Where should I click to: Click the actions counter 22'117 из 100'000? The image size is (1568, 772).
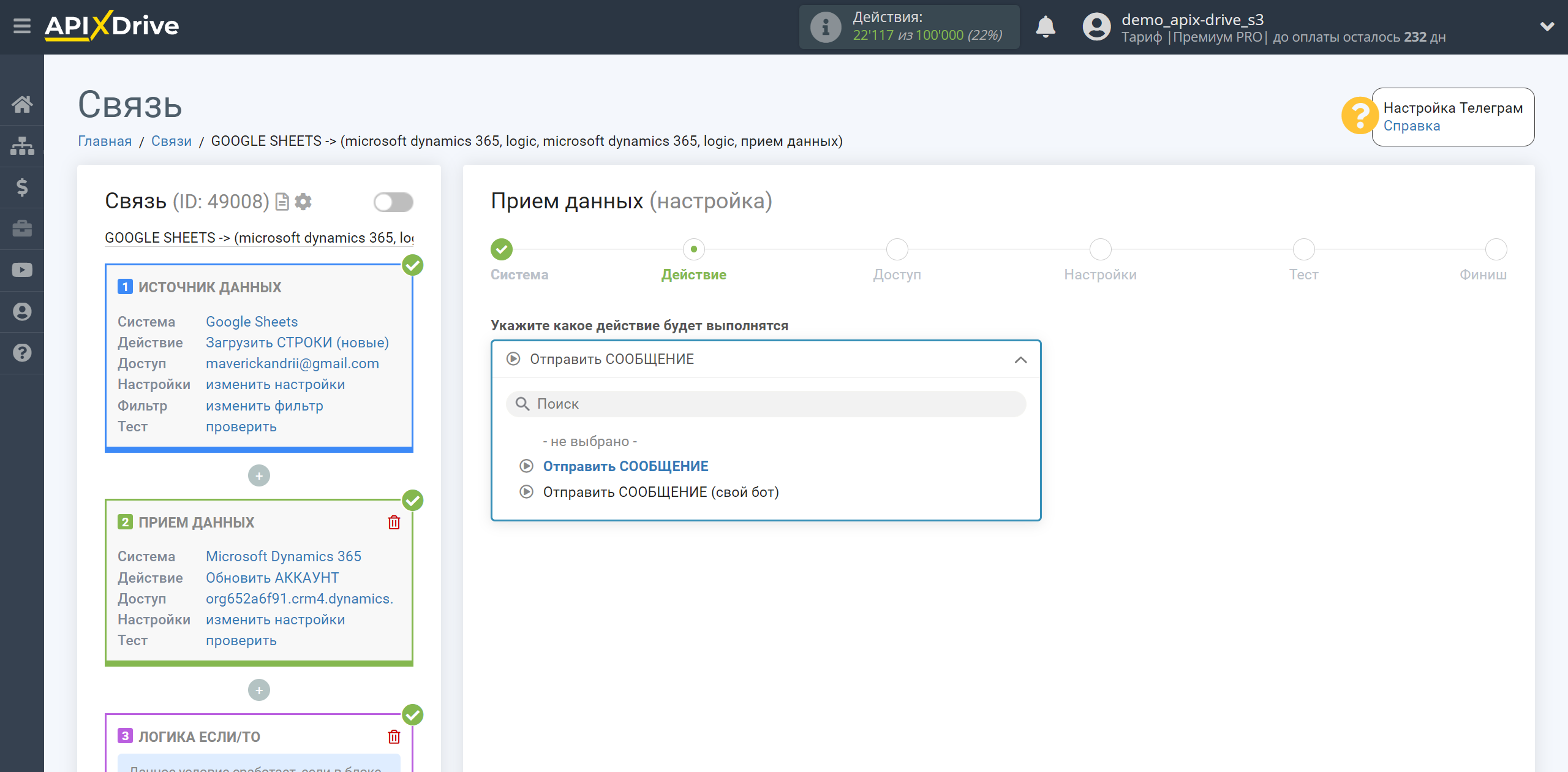click(x=927, y=36)
